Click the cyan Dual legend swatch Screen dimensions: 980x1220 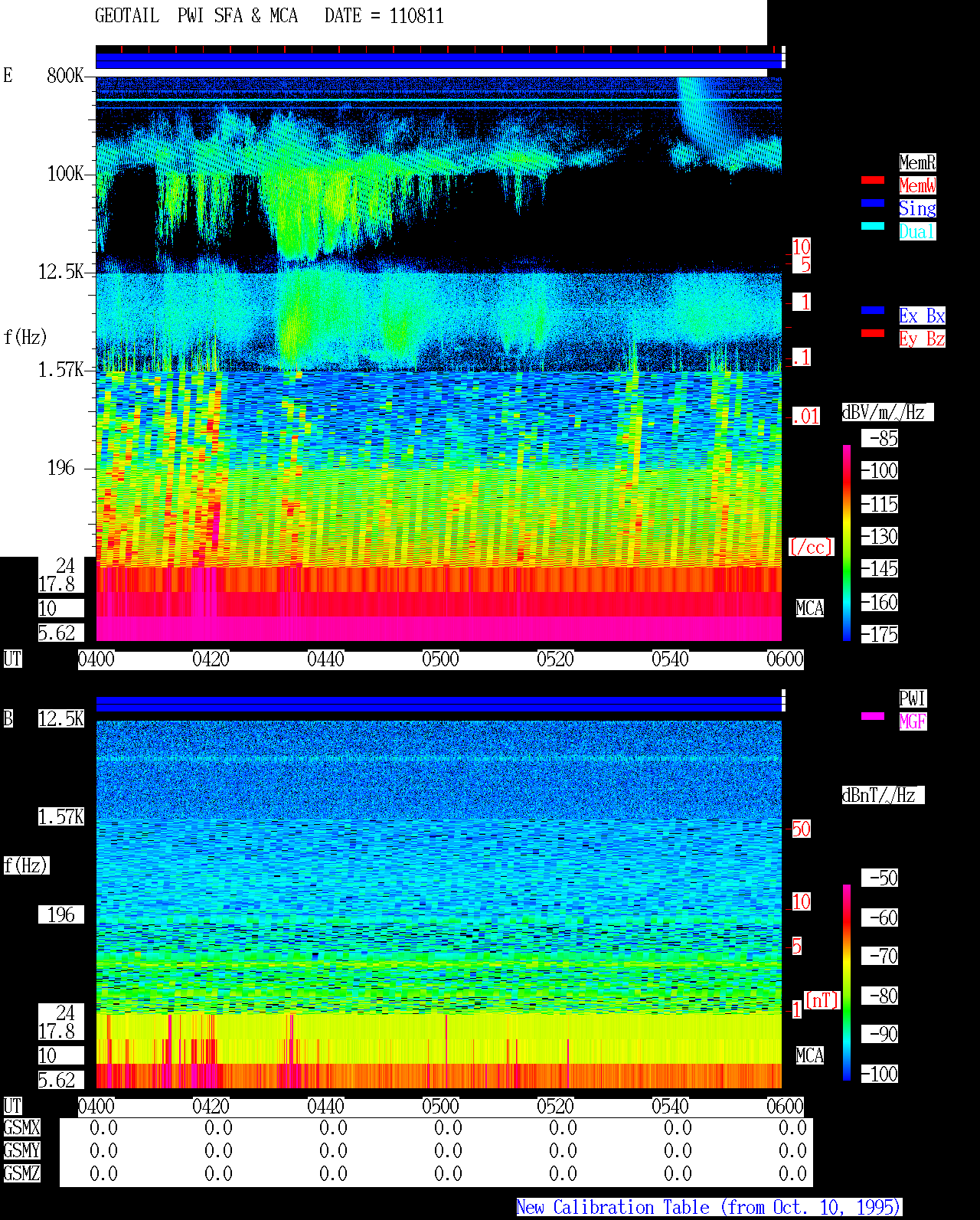point(873,226)
